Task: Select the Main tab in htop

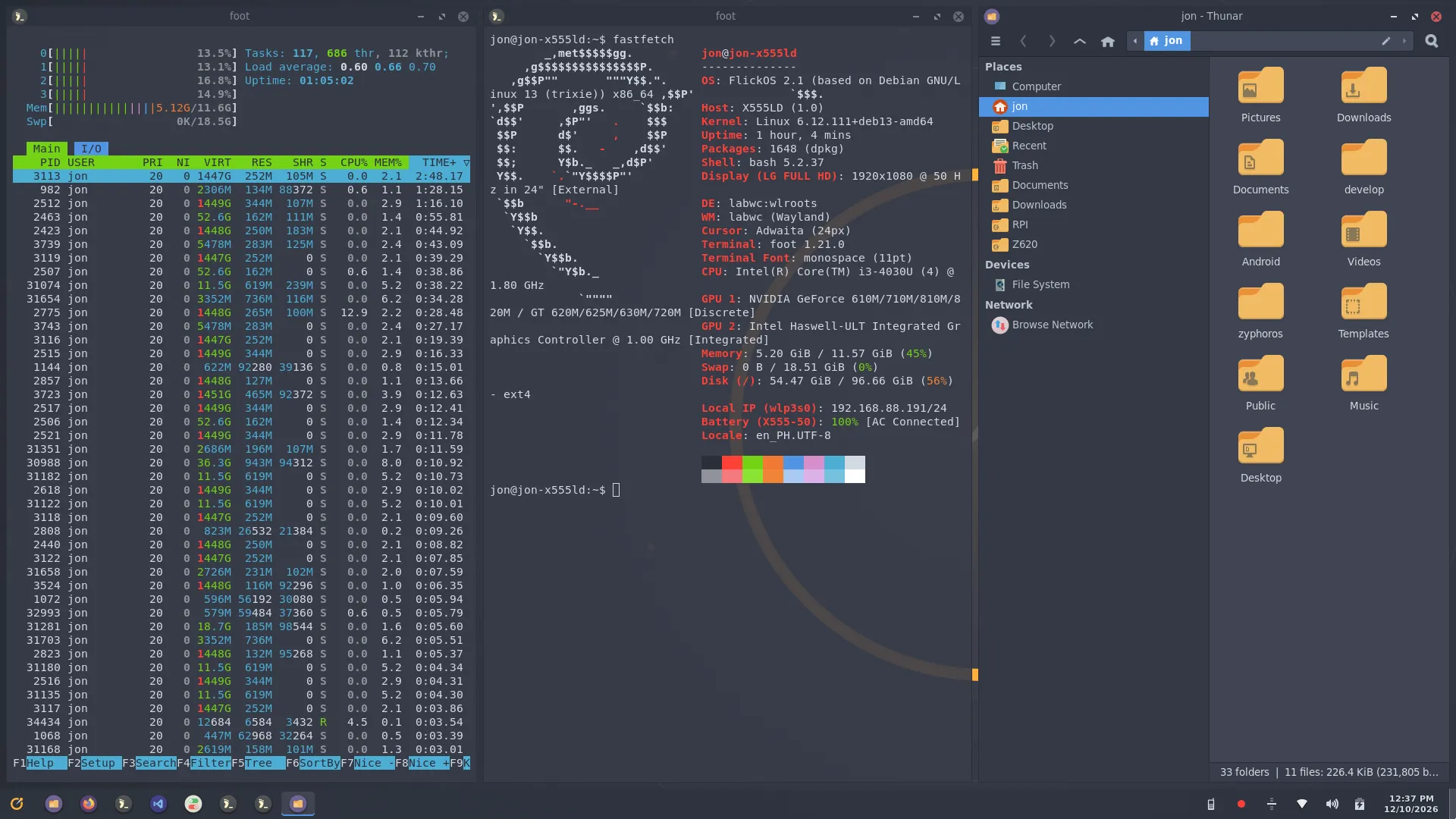Action: click(46, 149)
